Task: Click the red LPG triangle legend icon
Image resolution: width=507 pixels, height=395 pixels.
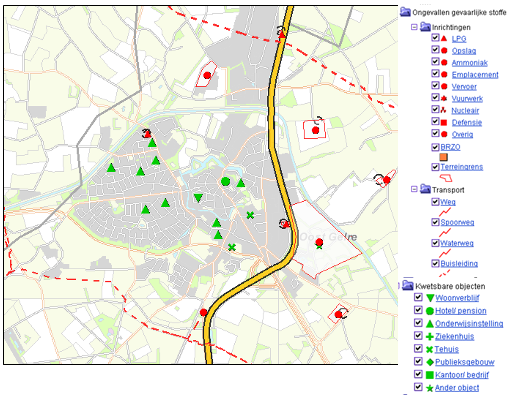Action: pos(444,38)
